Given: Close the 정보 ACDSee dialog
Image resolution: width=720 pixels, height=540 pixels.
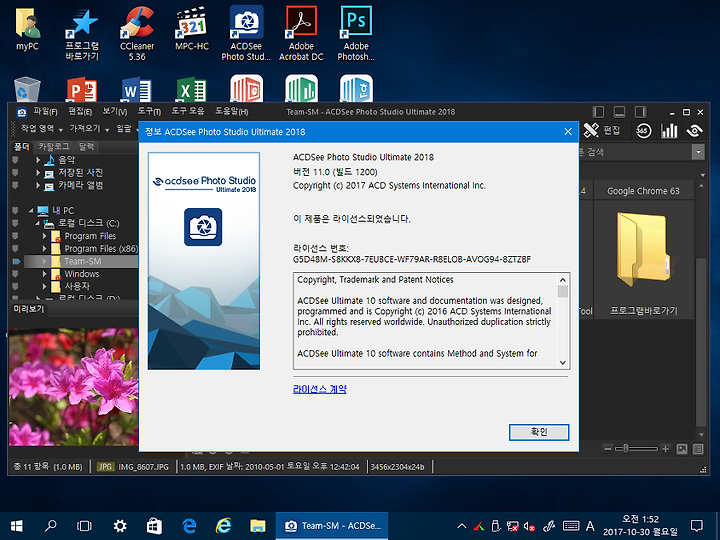Looking at the screenshot, I should 568,132.
